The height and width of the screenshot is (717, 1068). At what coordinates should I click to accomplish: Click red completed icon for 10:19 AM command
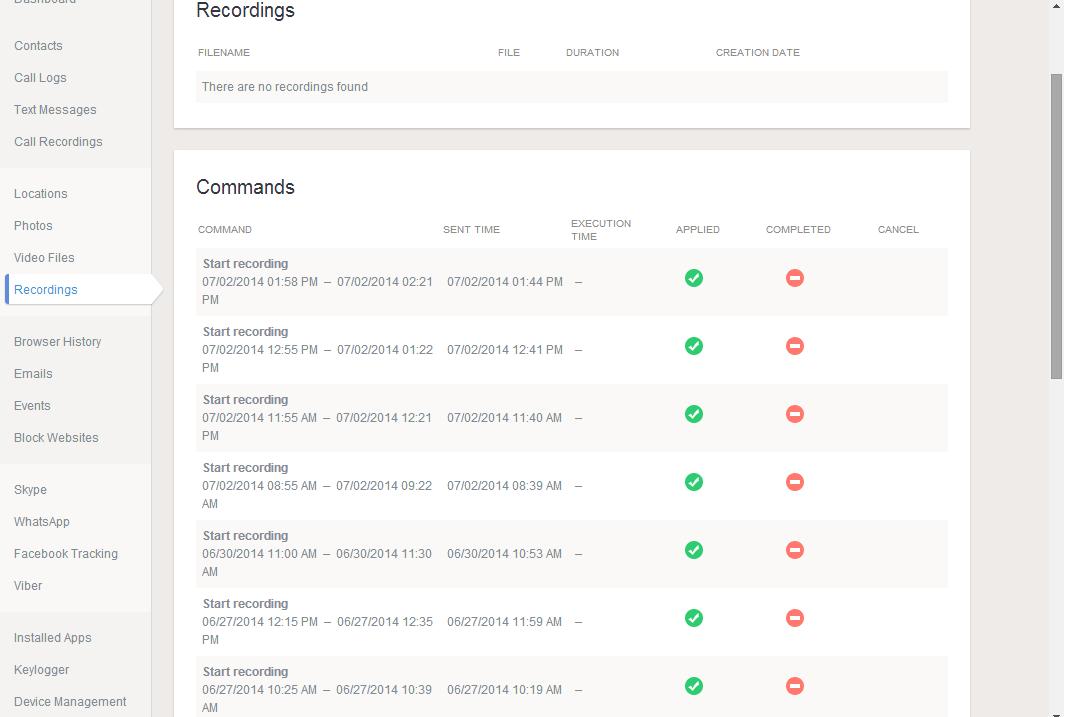(x=795, y=686)
